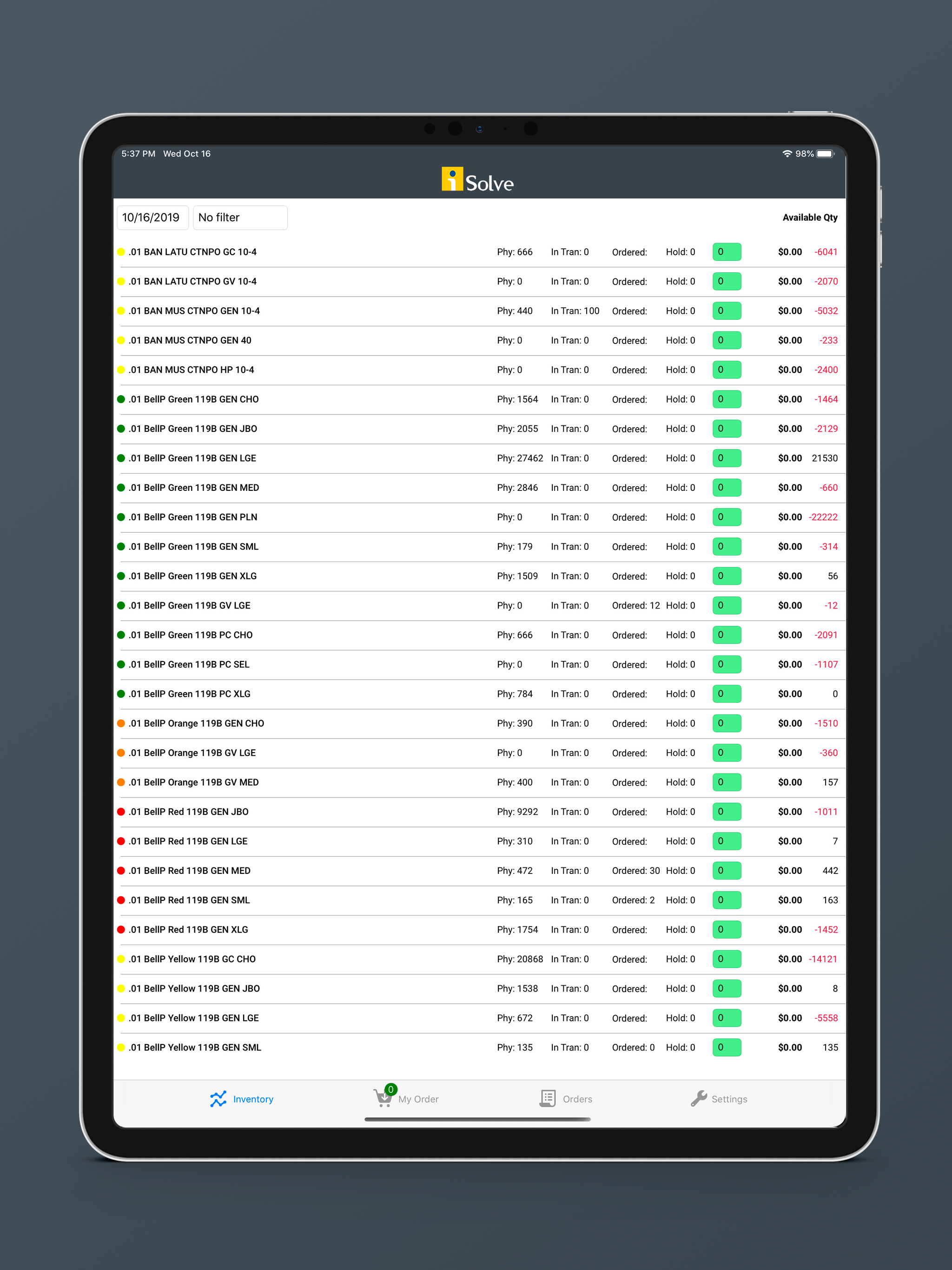Open the My Order tab

click(405, 1098)
